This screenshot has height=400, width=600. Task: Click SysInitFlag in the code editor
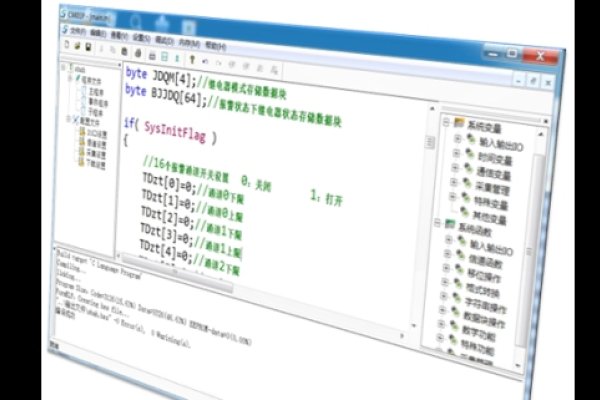[x=174, y=132]
